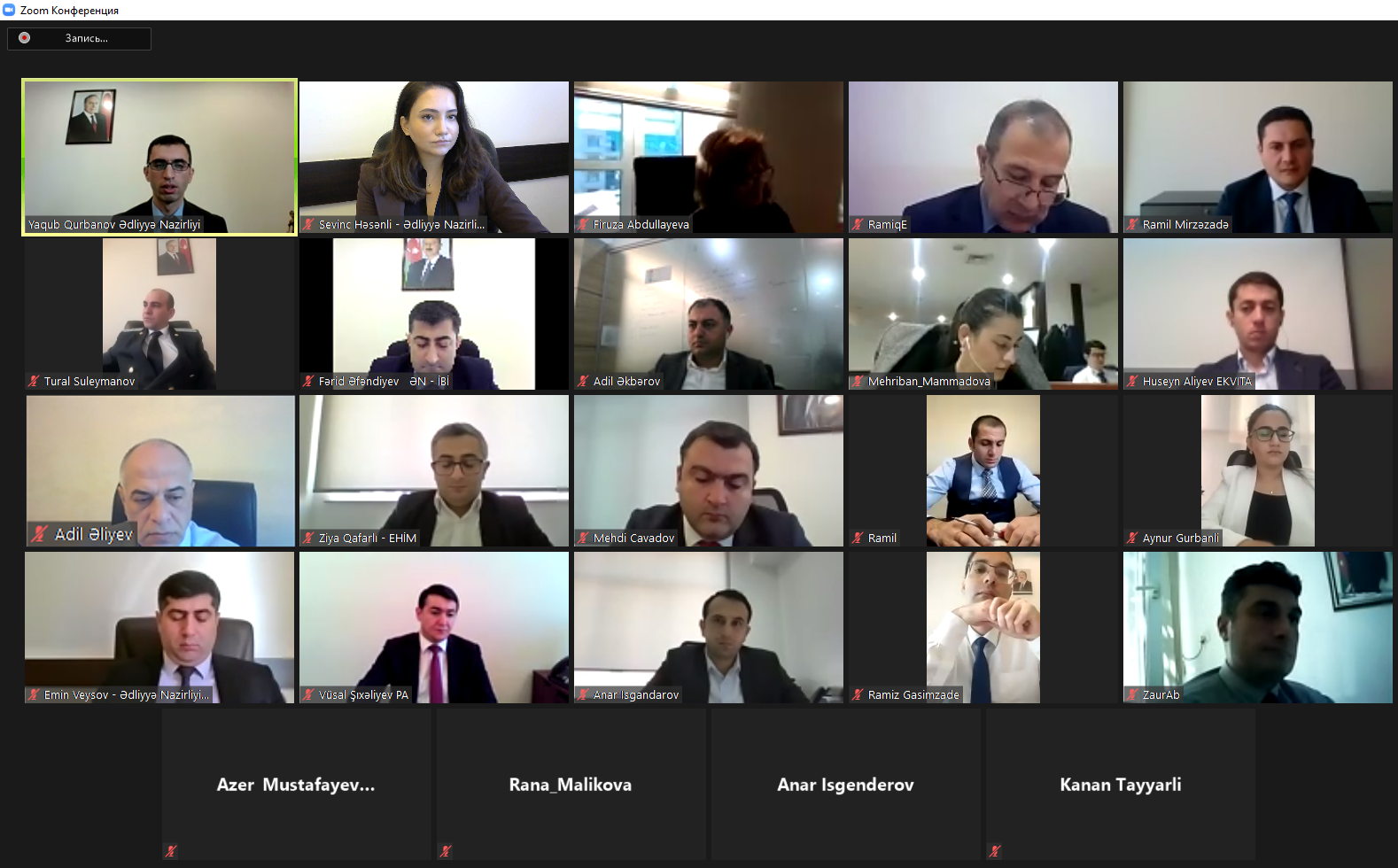The width and height of the screenshot is (1398, 868).
Task: Click muted mic icon beside Adil Əliyev name
Action: coord(40,534)
